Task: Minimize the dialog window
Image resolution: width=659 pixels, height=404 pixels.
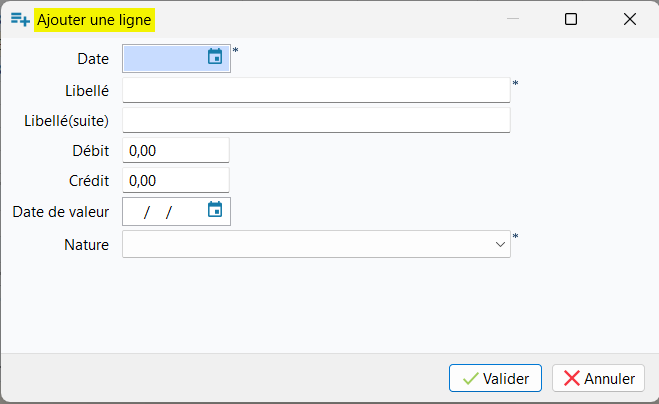Action: click(x=513, y=19)
